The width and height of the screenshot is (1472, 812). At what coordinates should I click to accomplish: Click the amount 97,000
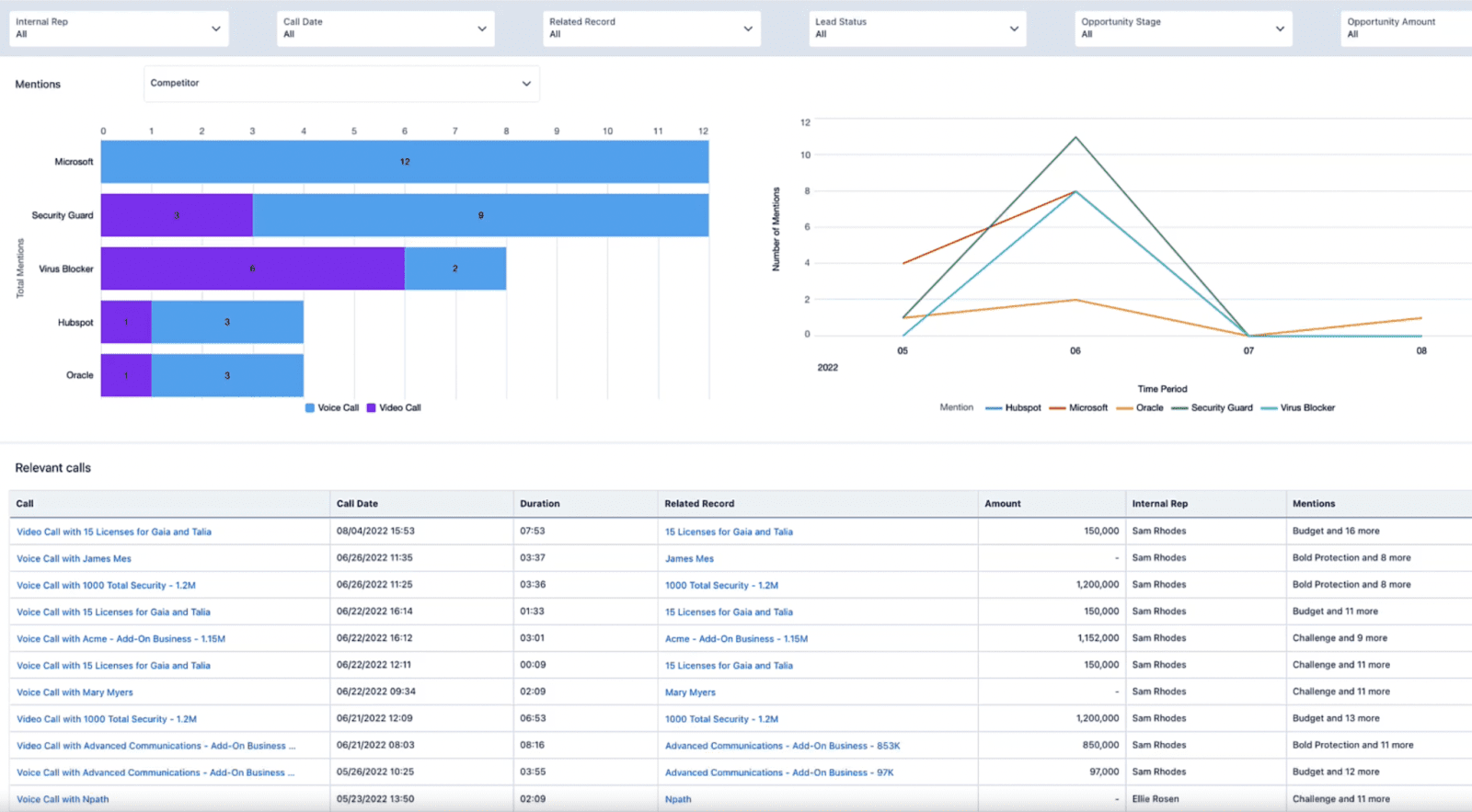(x=1104, y=772)
